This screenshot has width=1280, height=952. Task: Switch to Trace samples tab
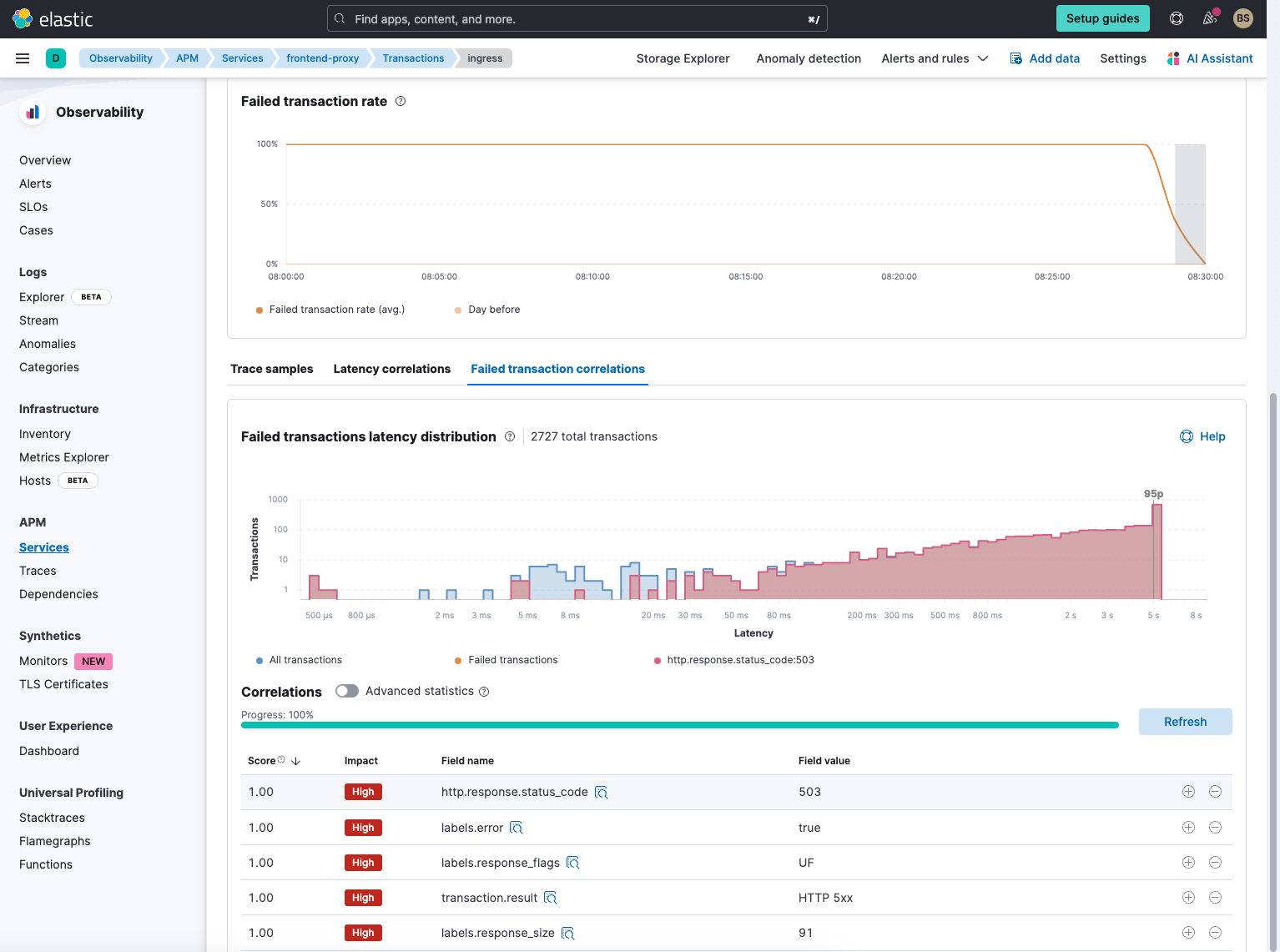(272, 369)
